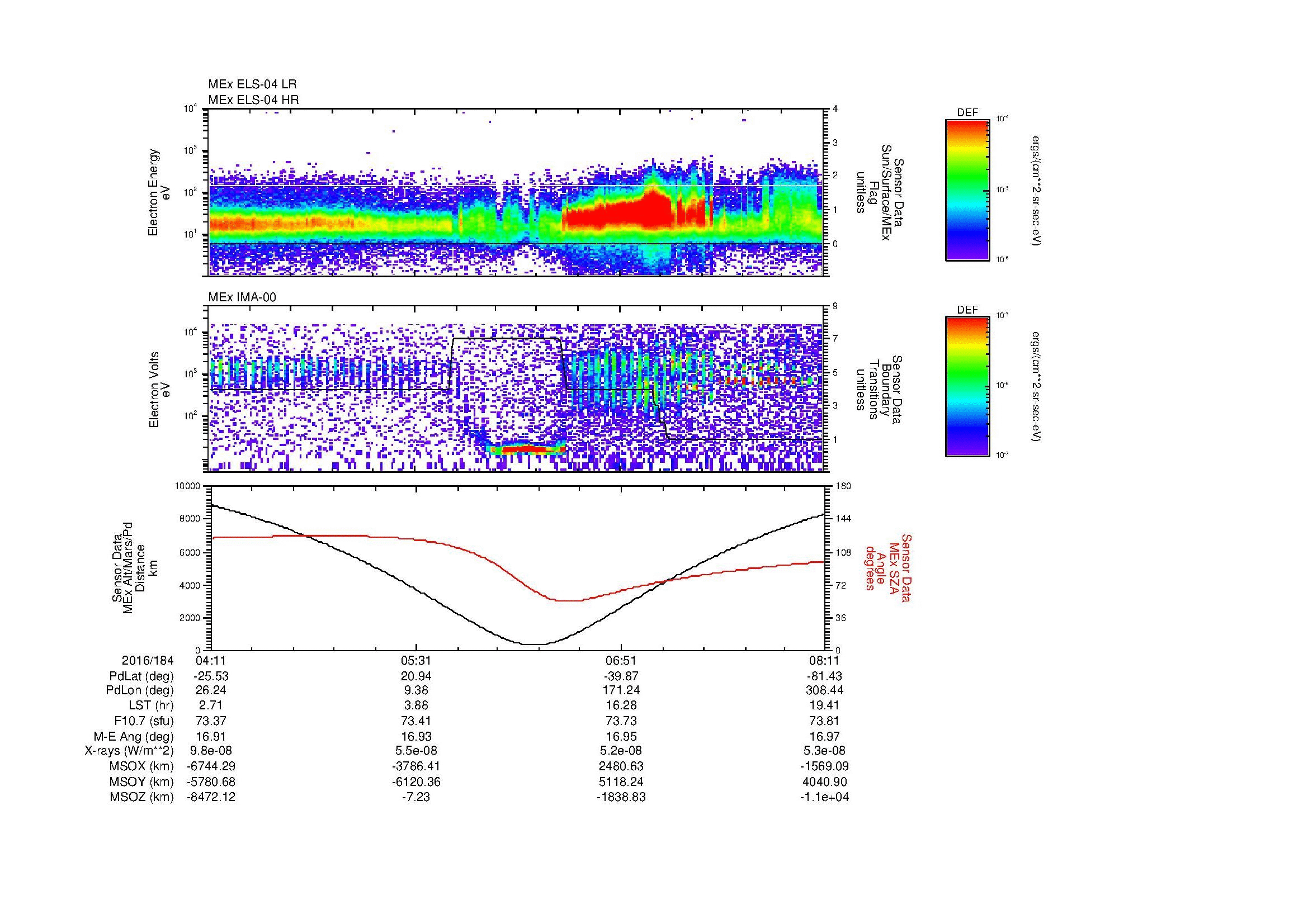Click the 'MEx ELS-04 HR' plot title
The image size is (1308, 924).
click(x=253, y=100)
